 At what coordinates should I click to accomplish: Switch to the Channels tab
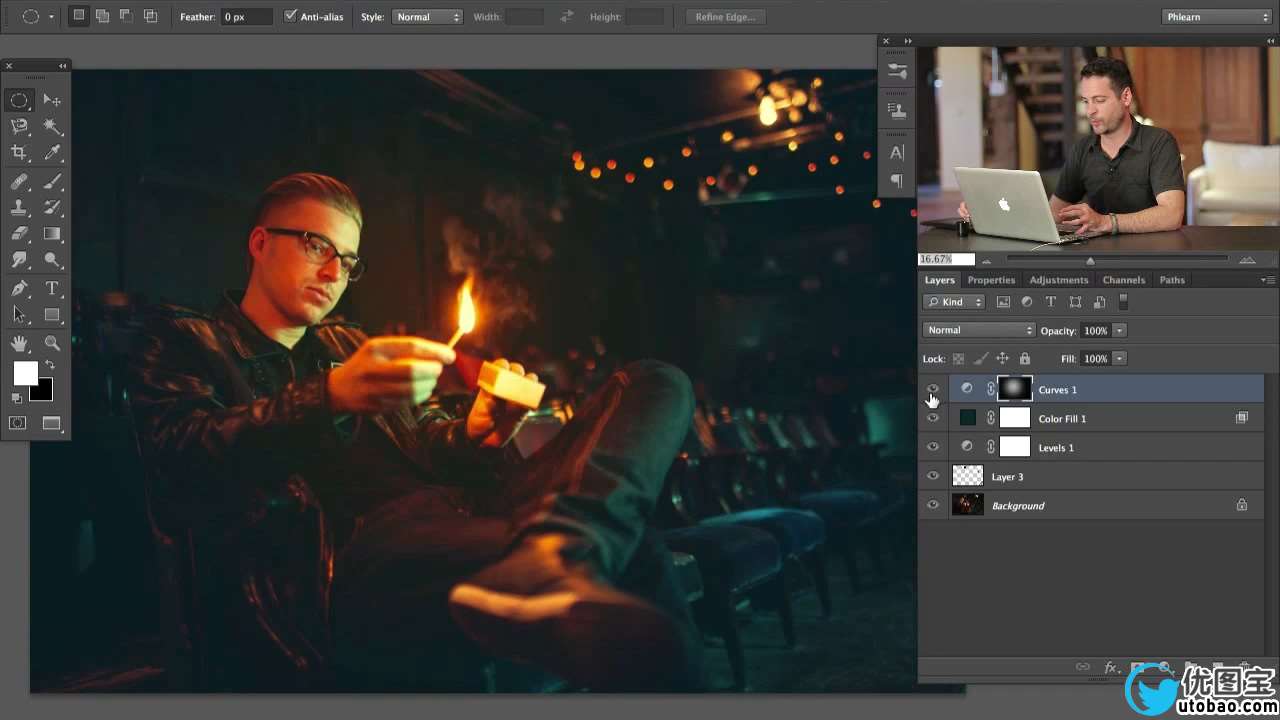click(x=1123, y=280)
